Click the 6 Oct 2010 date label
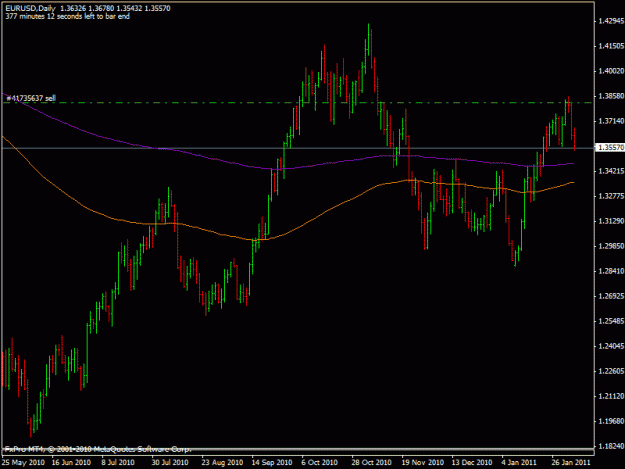Image resolution: width=625 pixels, height=469 pixels. 319,463
